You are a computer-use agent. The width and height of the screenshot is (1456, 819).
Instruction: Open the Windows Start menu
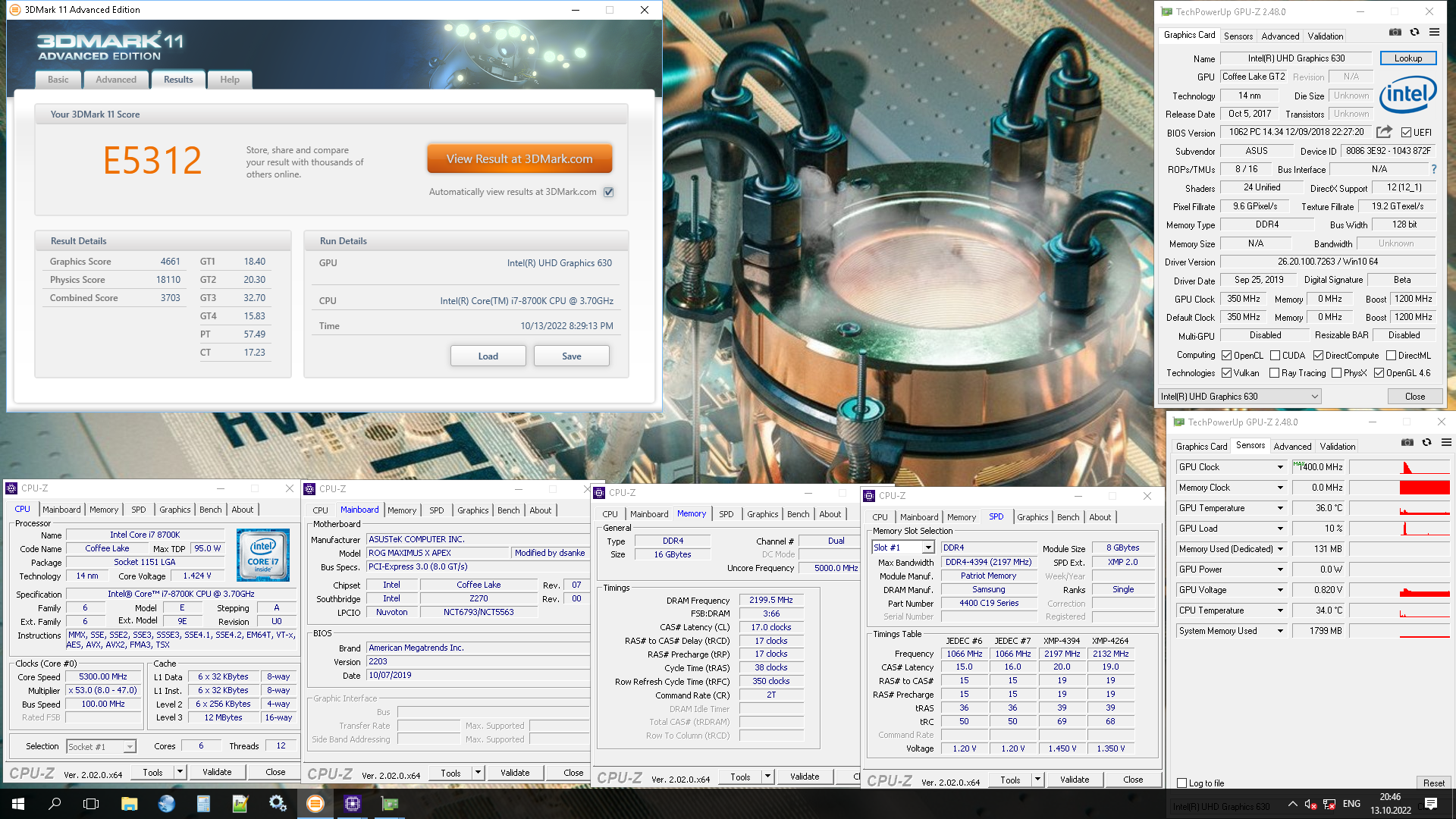pyautogui.click(x=18, y=804)
